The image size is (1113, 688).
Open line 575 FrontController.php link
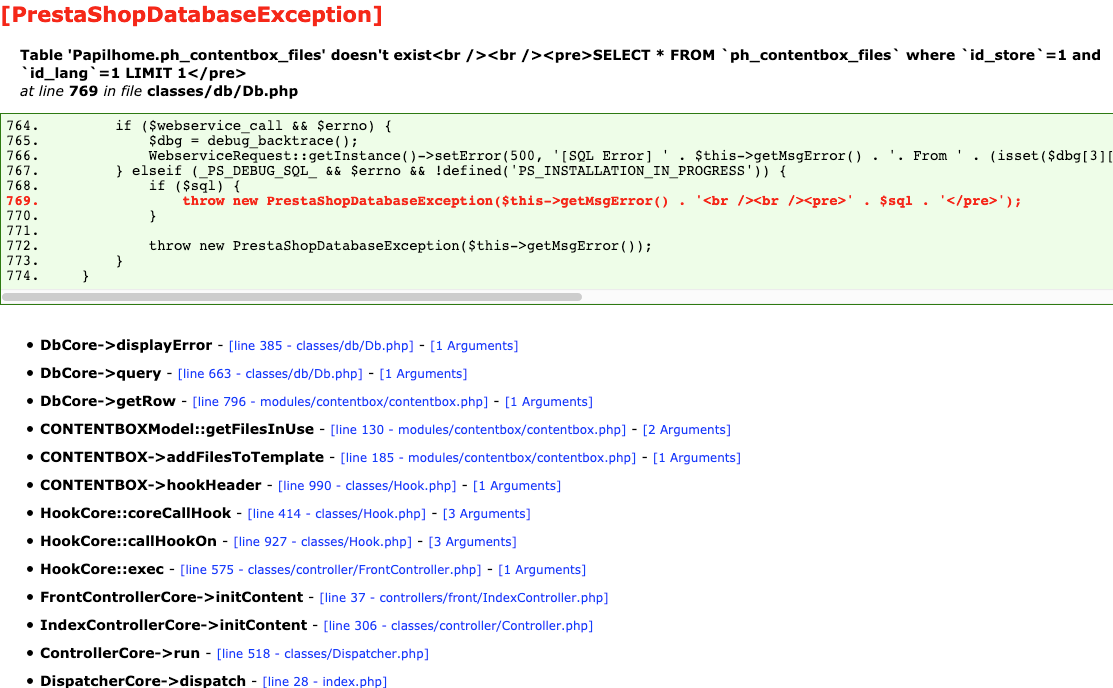(x=331, y=570)
